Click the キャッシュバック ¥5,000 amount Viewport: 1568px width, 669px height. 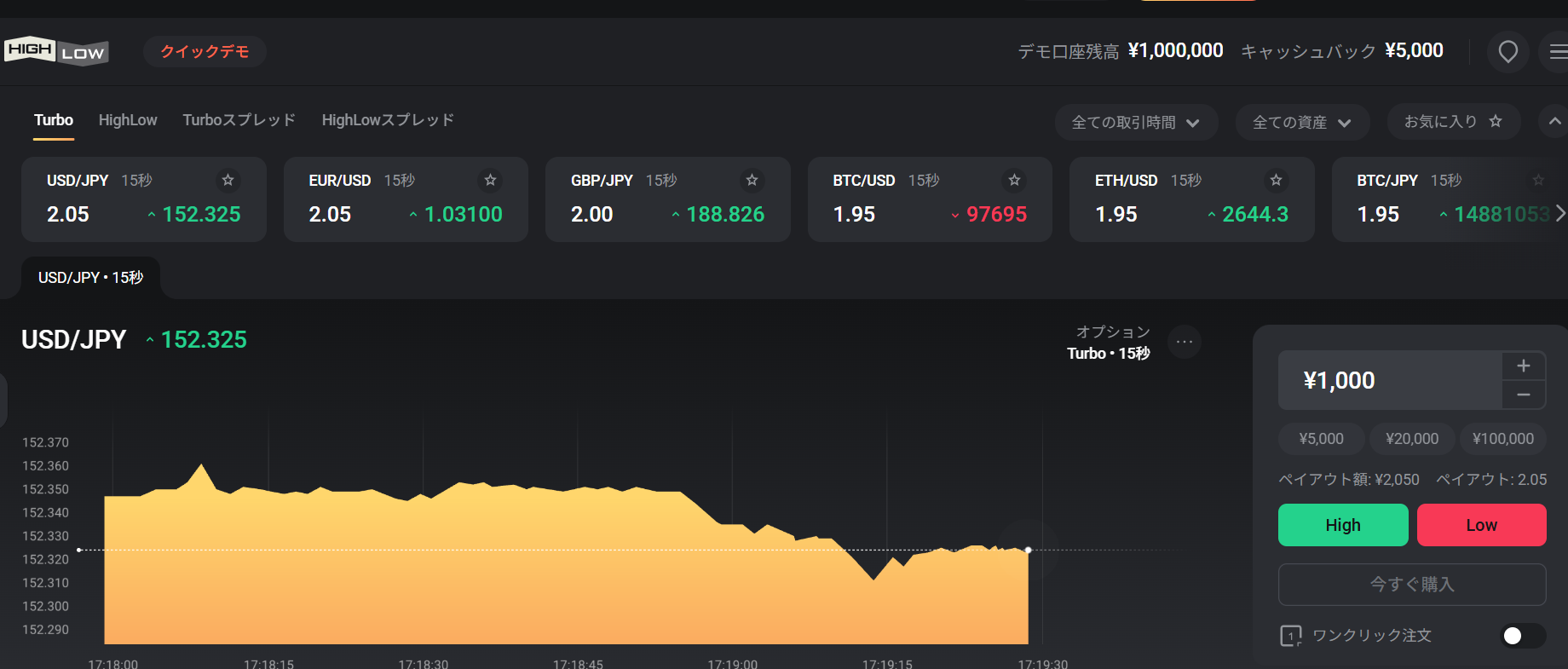point(1342,51)
